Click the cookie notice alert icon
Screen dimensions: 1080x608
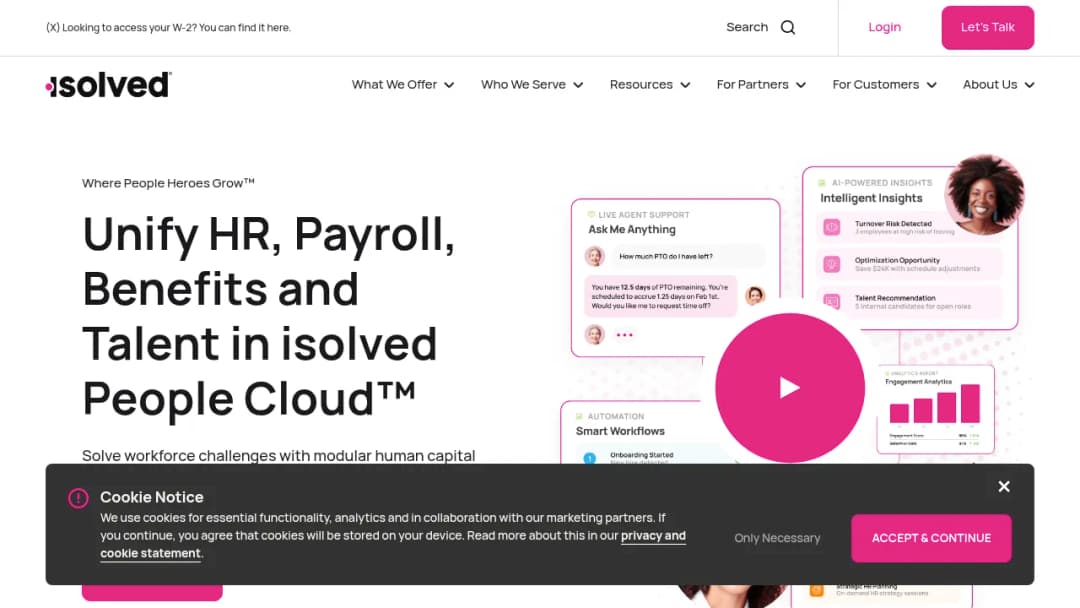[79, 498]
